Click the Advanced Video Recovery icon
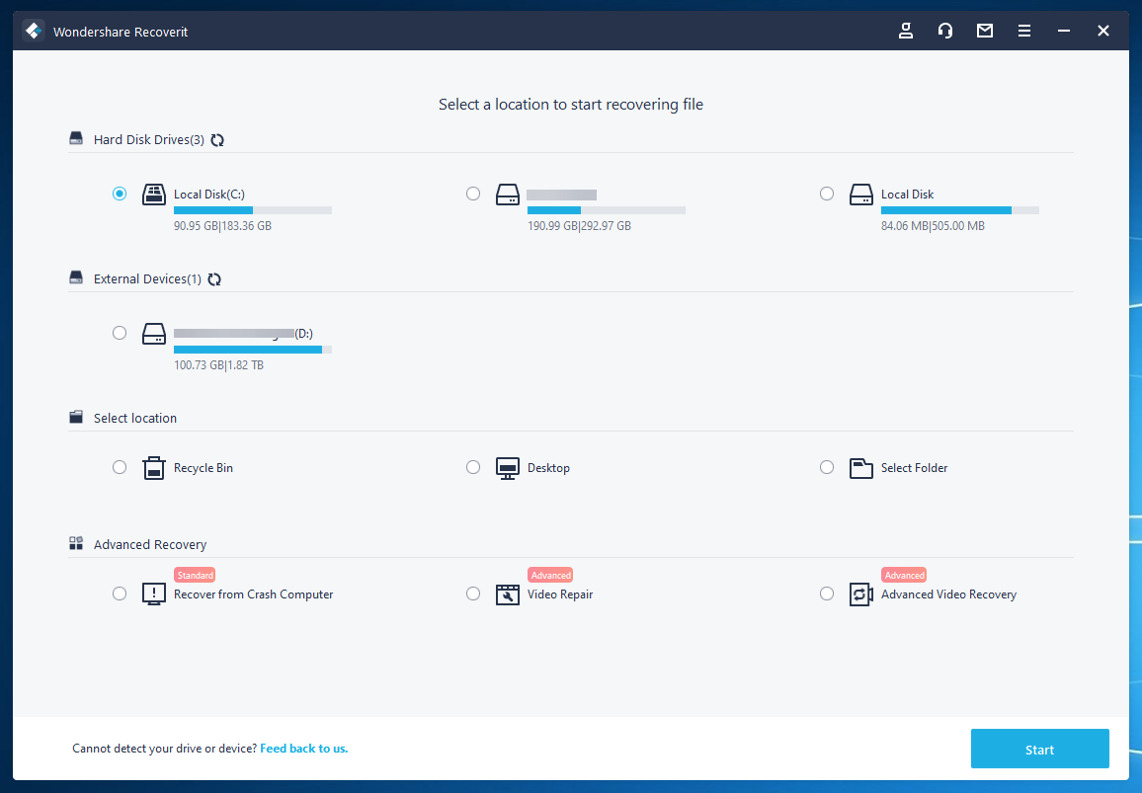 (x=861, y=594)
